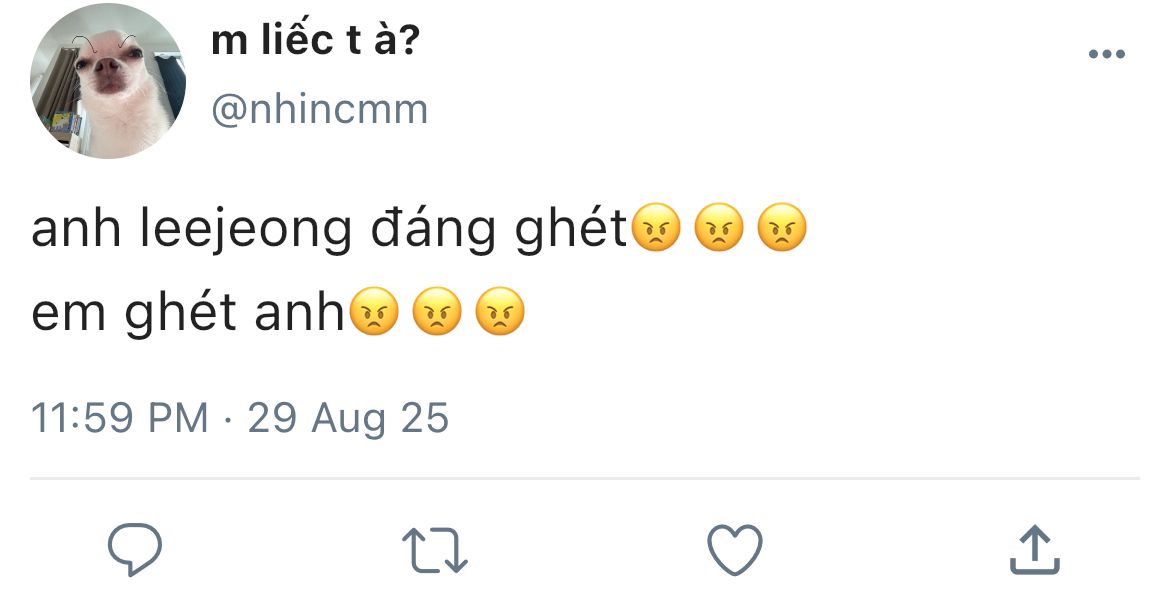1170x613 pixels.
Task: Click the "29 Aug 25" date text
Action: (x=348, y=417)
